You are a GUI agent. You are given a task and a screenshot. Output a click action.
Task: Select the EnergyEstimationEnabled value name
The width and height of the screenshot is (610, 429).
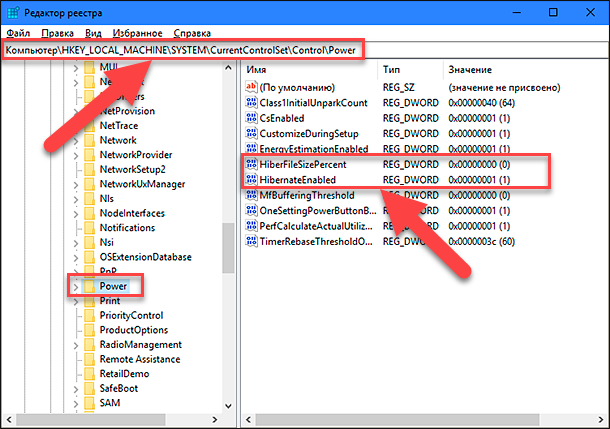click(x=314, y=149)
